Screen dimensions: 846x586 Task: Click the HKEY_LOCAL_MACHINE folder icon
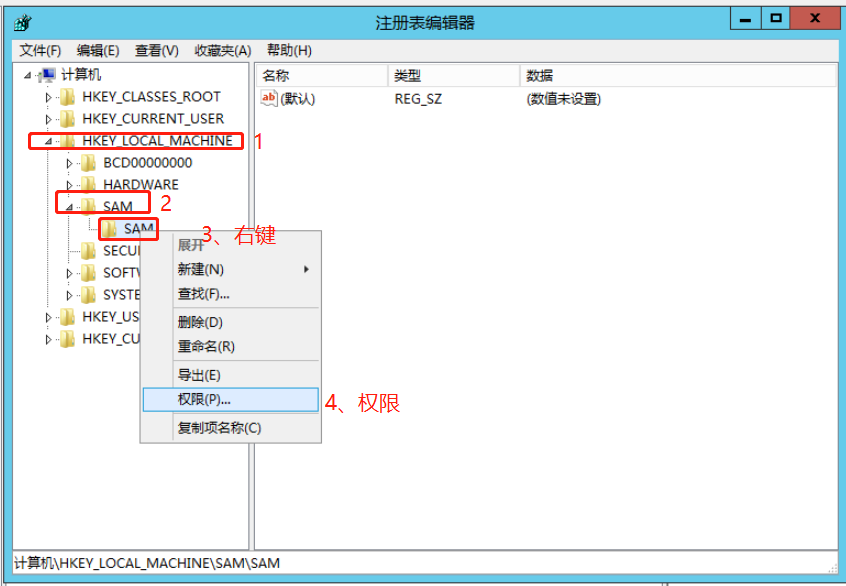[x=68, y=141]
